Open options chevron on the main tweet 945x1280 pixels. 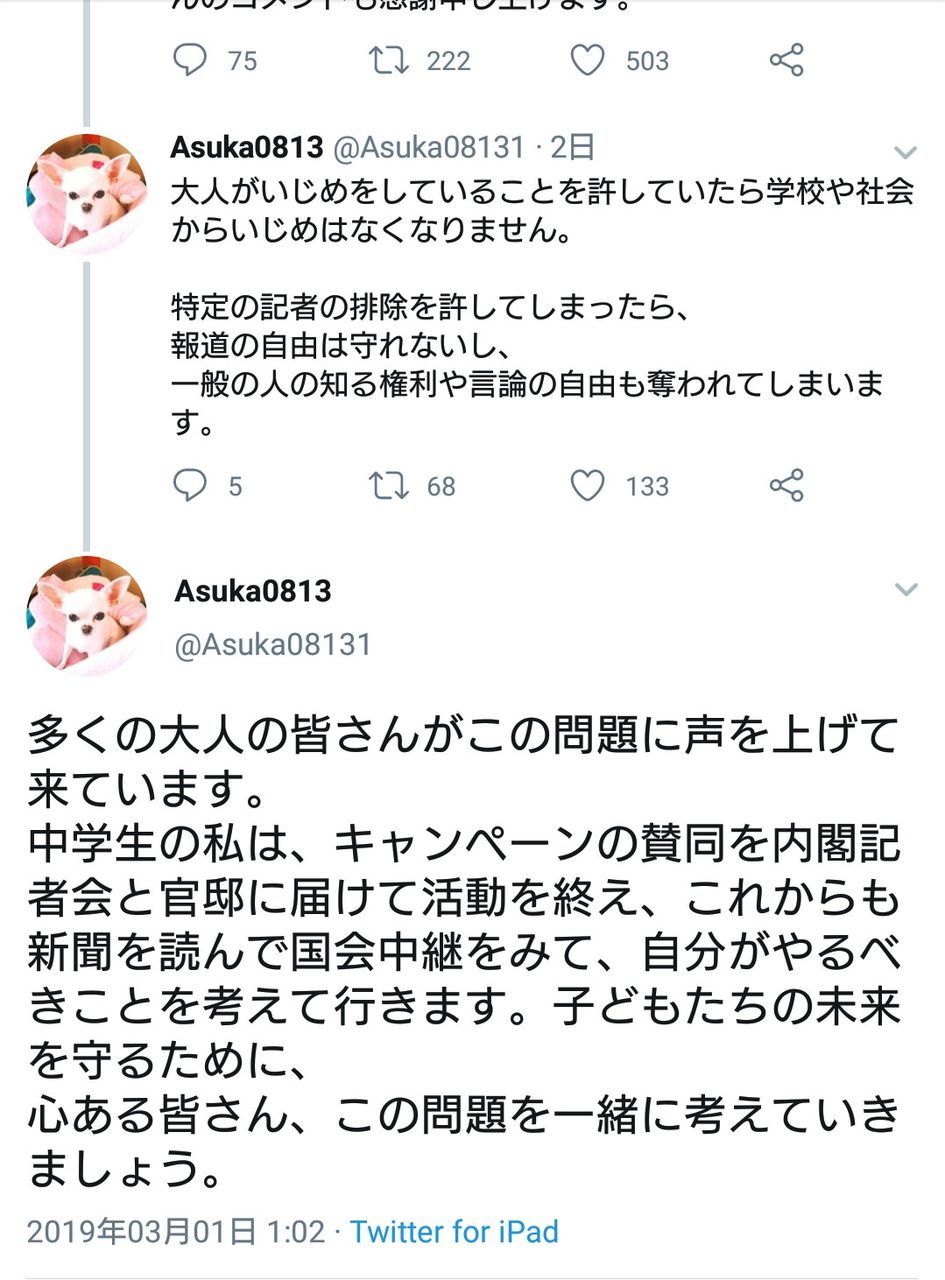pyautogui.click(x=905, y=589)
